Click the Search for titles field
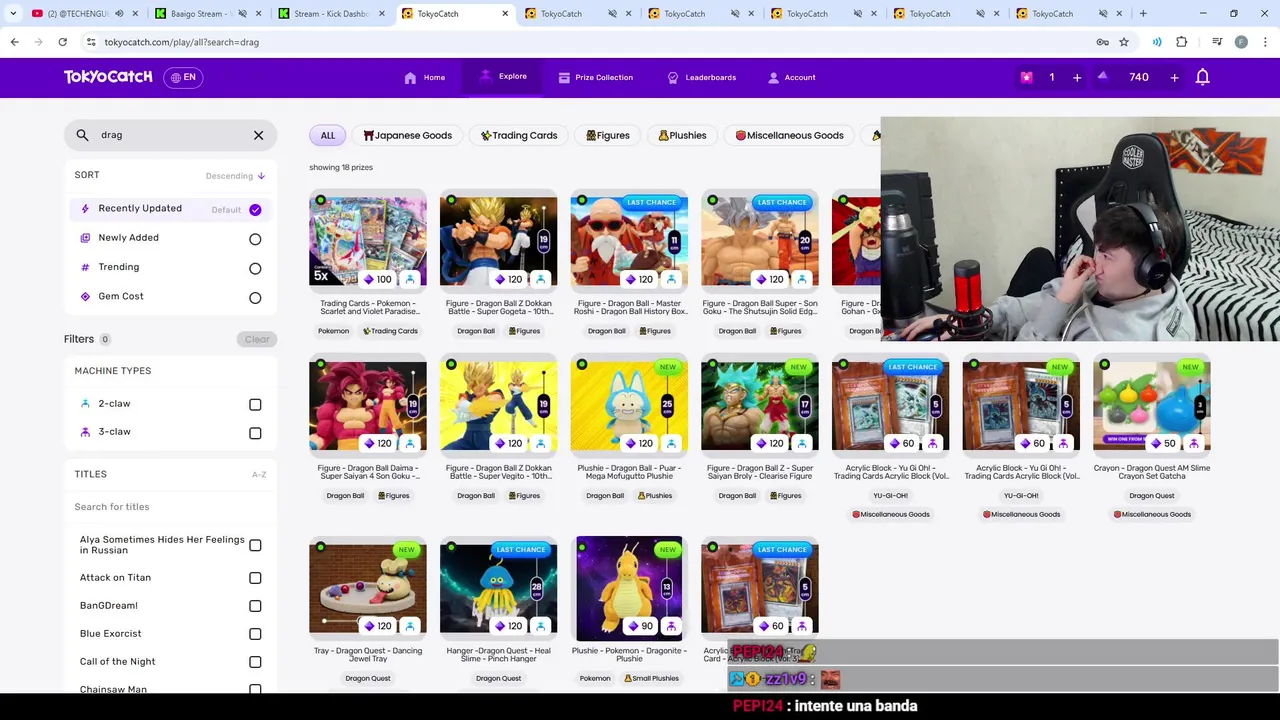Screen dimensions: 1280x720 170,507
